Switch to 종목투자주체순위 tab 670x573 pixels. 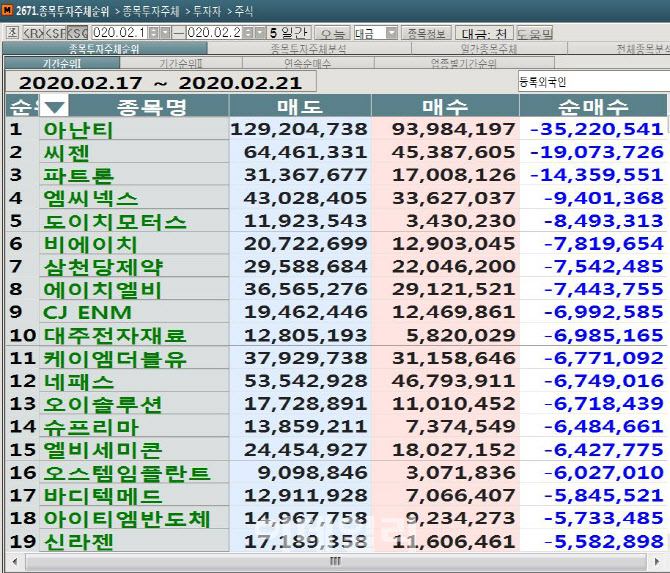pos(105,48)
